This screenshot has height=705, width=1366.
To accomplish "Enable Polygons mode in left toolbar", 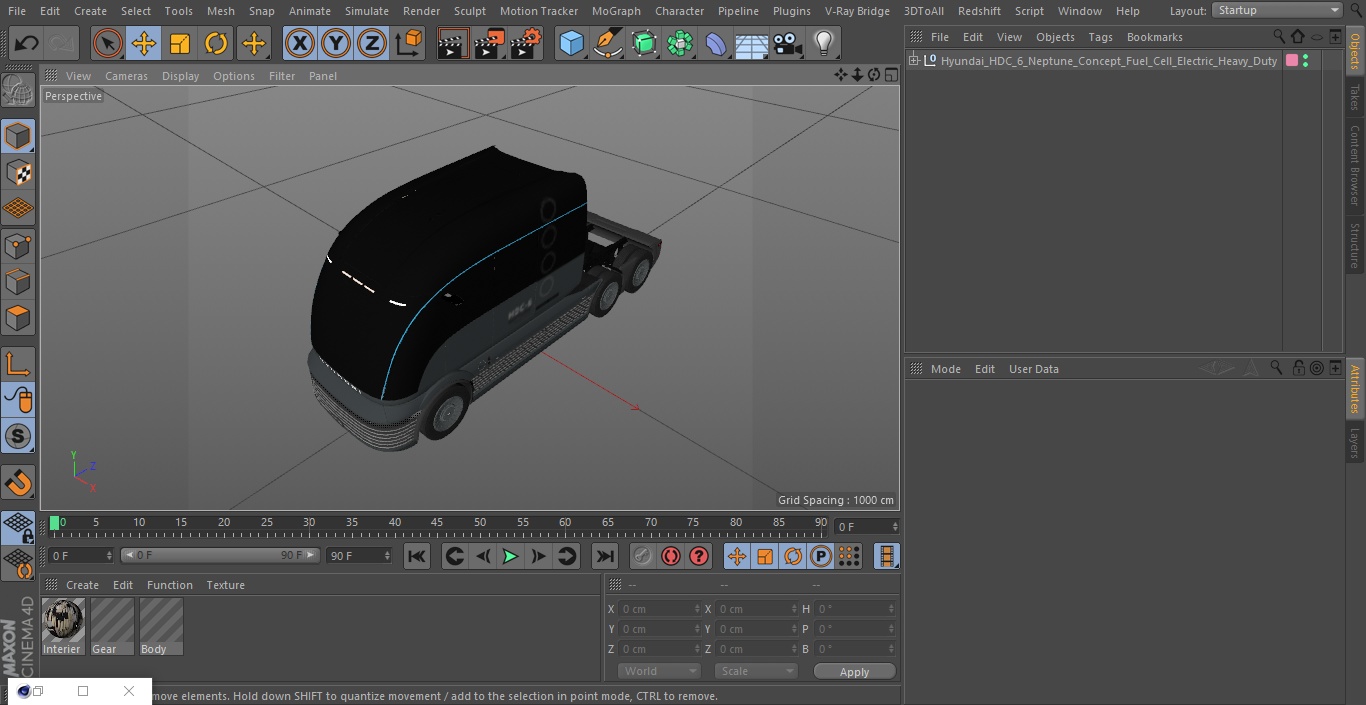I will 18,319.
